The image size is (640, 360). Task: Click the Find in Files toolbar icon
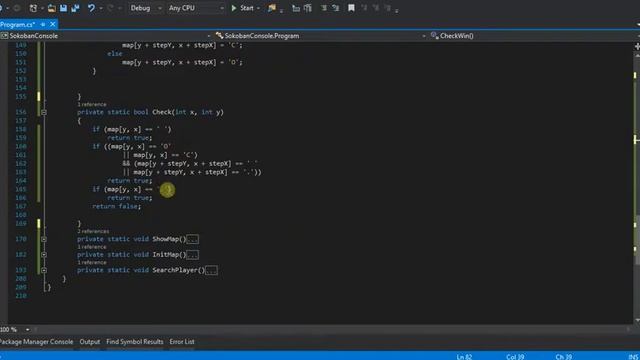(x=271, y=8)
